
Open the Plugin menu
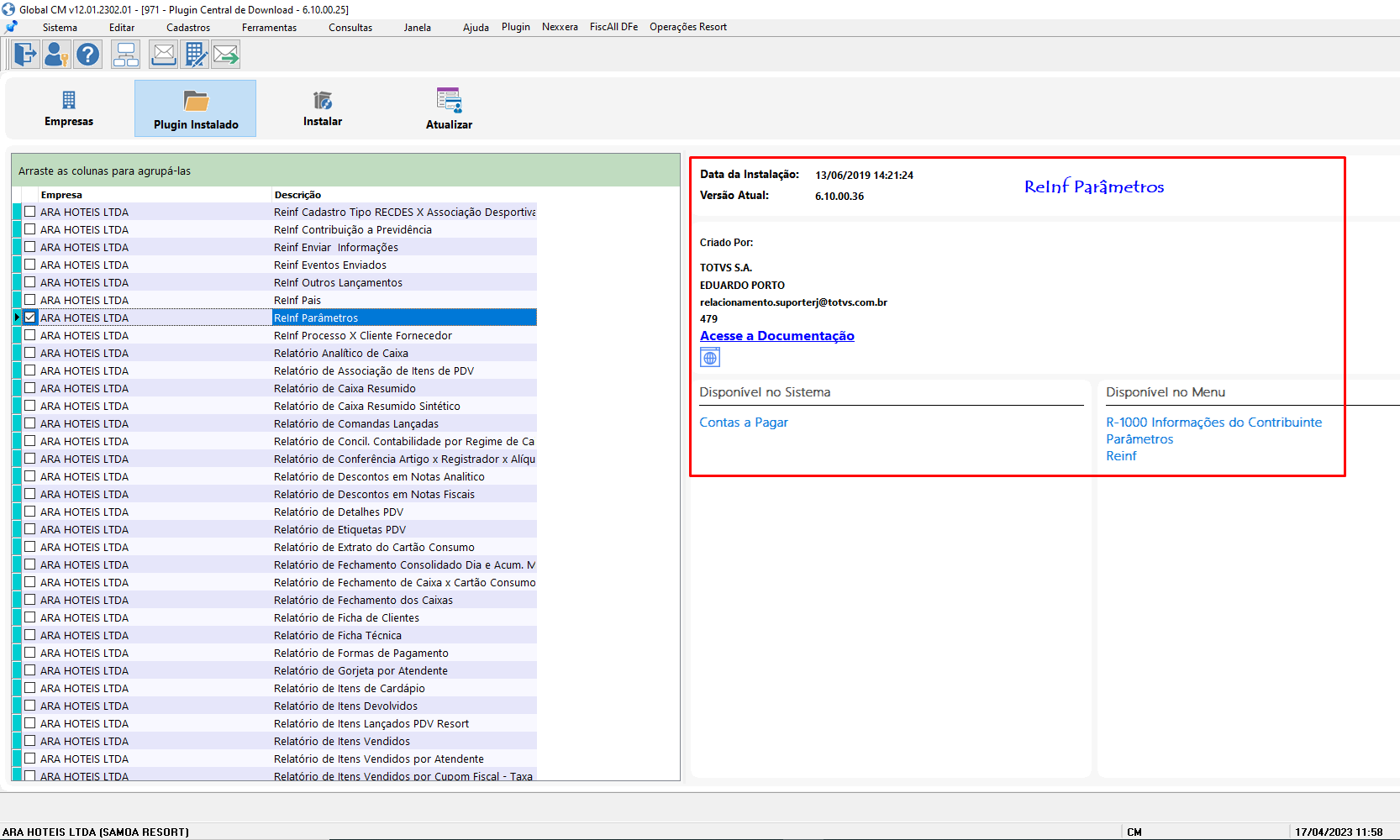pyautogui.click(x=516, y=27)
